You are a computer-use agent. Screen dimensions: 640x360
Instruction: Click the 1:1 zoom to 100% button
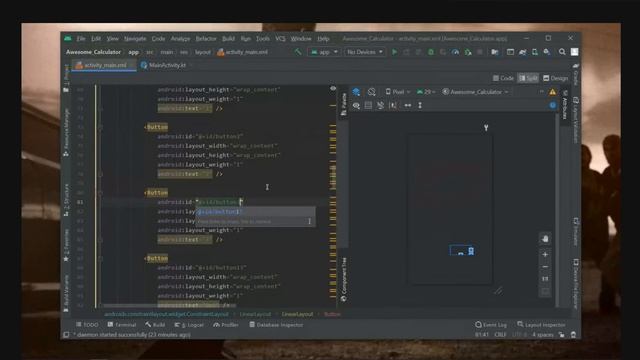pos(545,279)
